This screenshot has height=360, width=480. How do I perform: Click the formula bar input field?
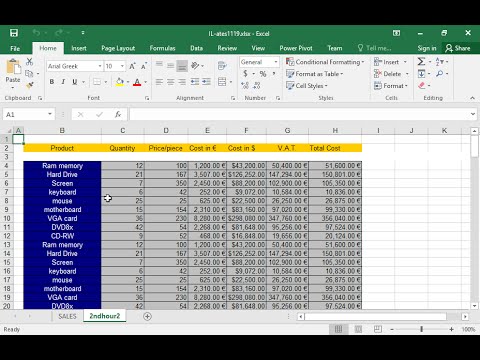pos(299,114)
